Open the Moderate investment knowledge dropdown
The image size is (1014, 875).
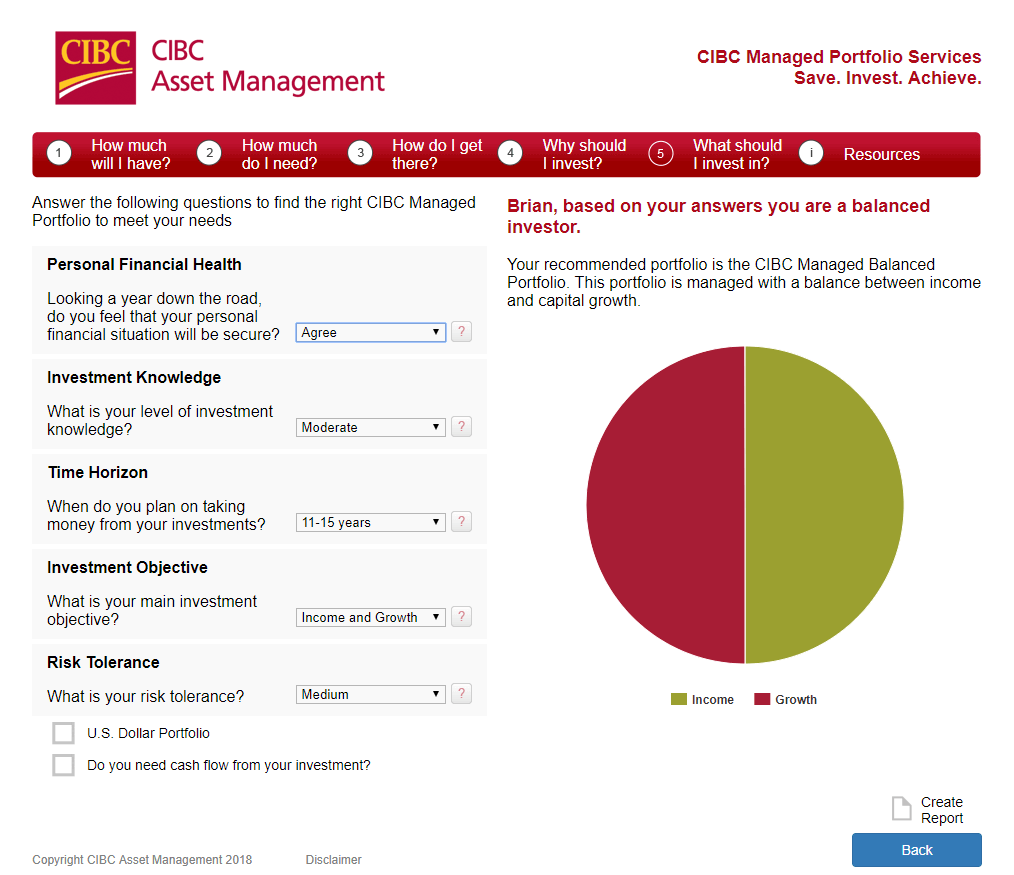tap(371, 427)
